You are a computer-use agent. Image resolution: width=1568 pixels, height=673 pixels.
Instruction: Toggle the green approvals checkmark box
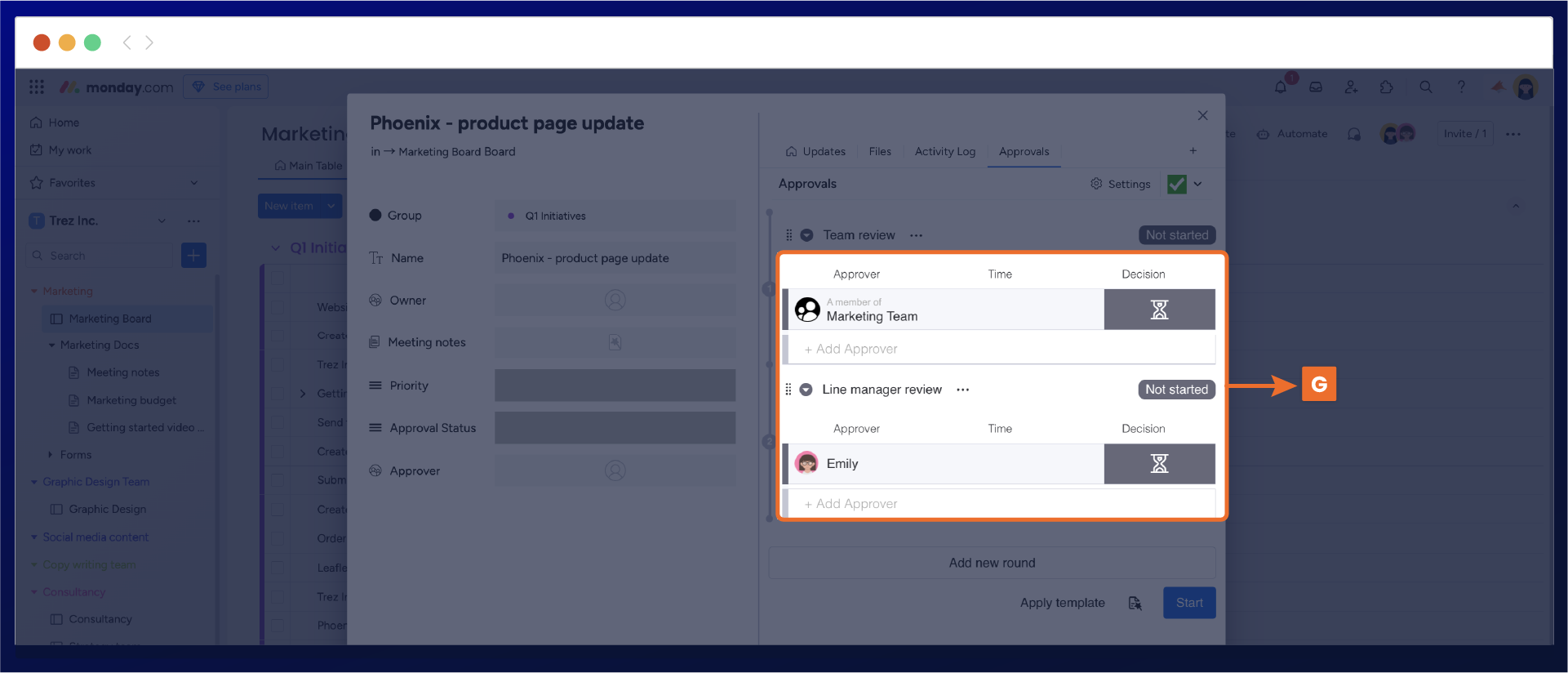point(1176,184)
